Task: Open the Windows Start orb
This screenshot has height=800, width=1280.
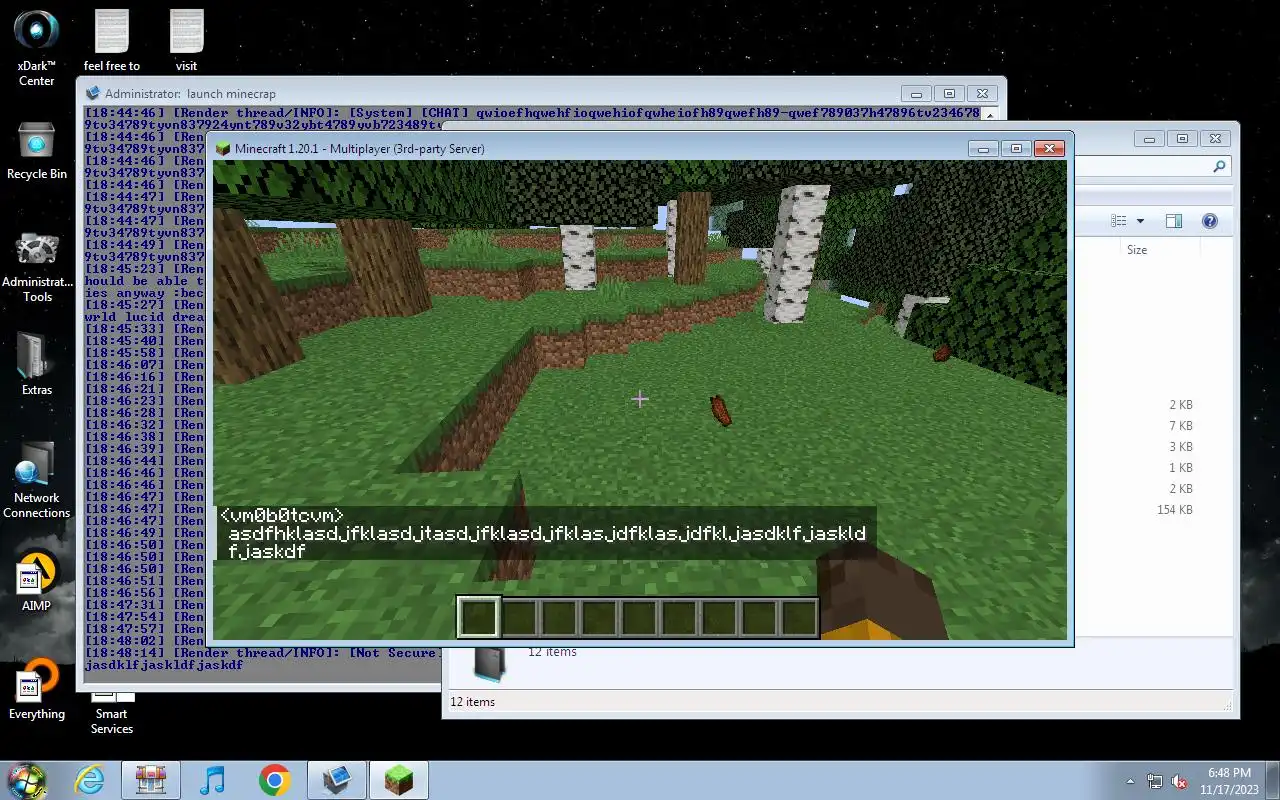Action: (x=26, y=780)
